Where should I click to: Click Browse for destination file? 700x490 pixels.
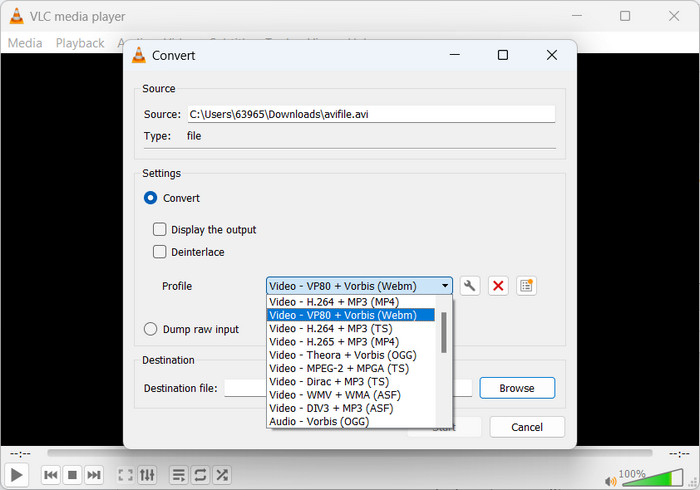pos(517,388)
